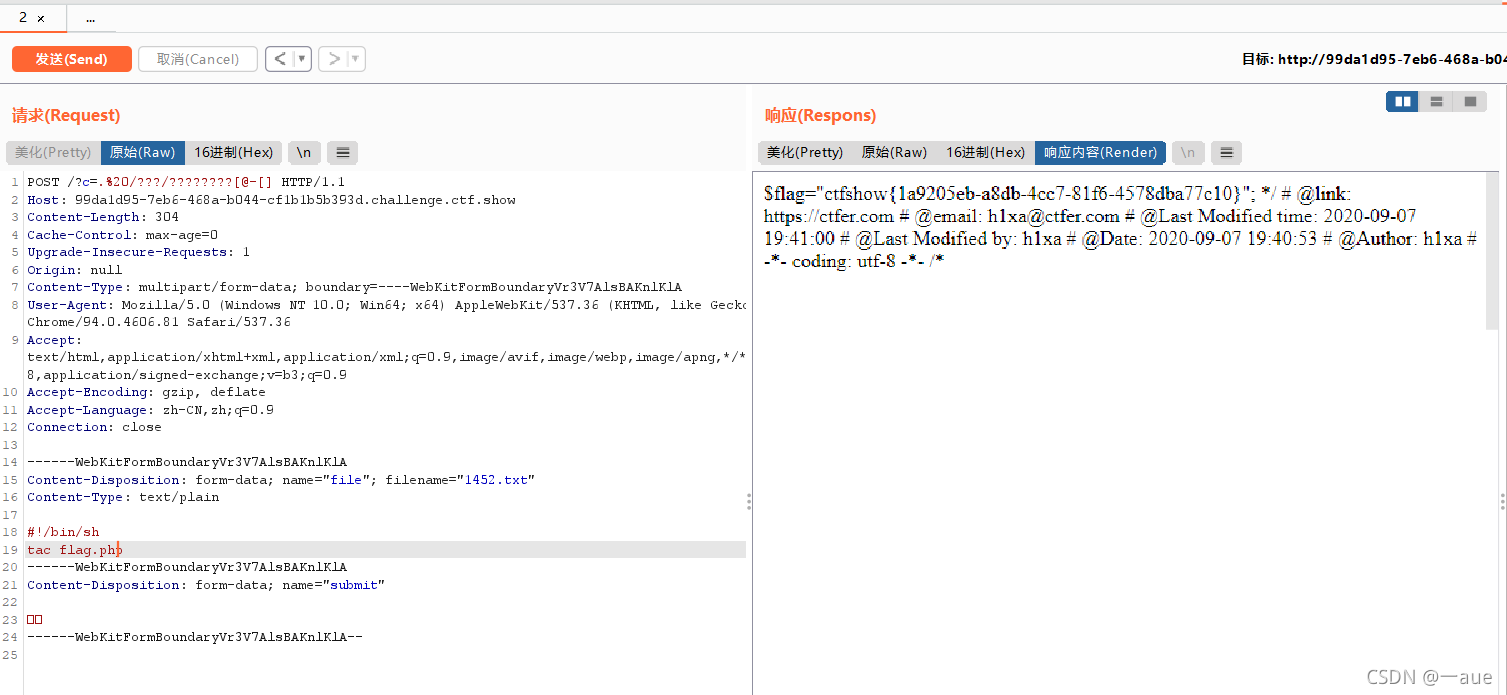This screenshot has height=695, width=1507.
Task: Select the side-by-side layout icon
Action: point(1402,101)
